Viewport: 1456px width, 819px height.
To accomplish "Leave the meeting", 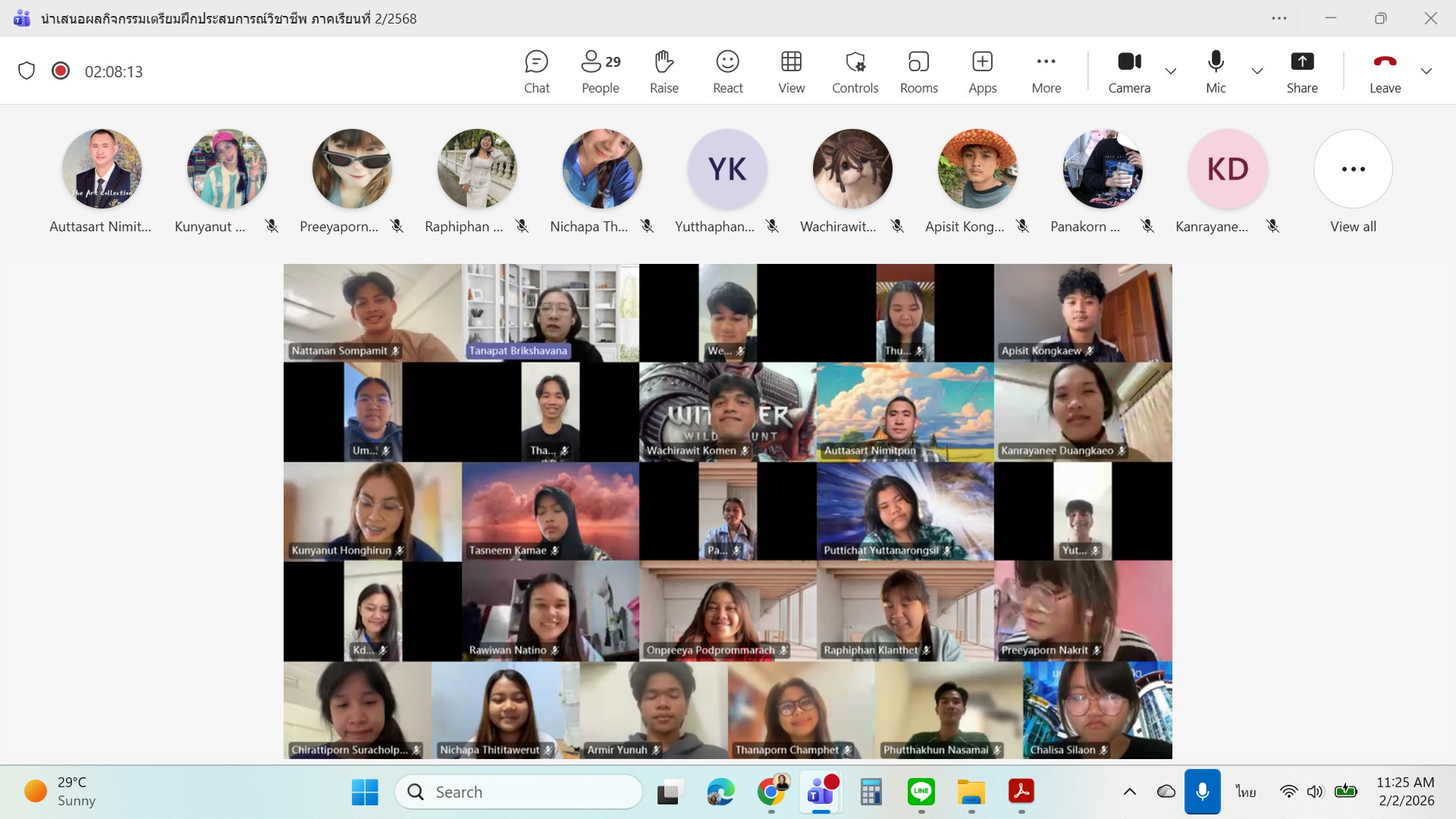I will pyautogui.click(x=1385, y=71).
